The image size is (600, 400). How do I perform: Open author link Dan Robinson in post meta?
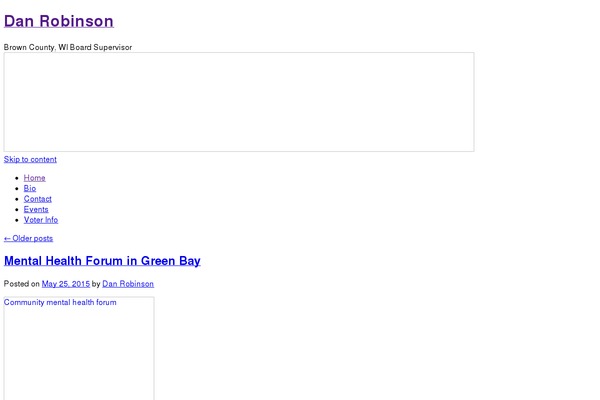pyautogui.click(x=128, y=284)
